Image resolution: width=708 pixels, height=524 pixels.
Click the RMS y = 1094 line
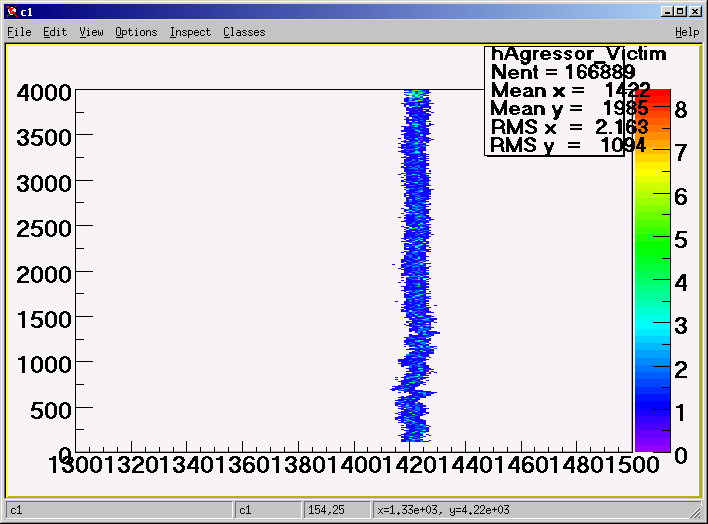[x=568, y=146]
